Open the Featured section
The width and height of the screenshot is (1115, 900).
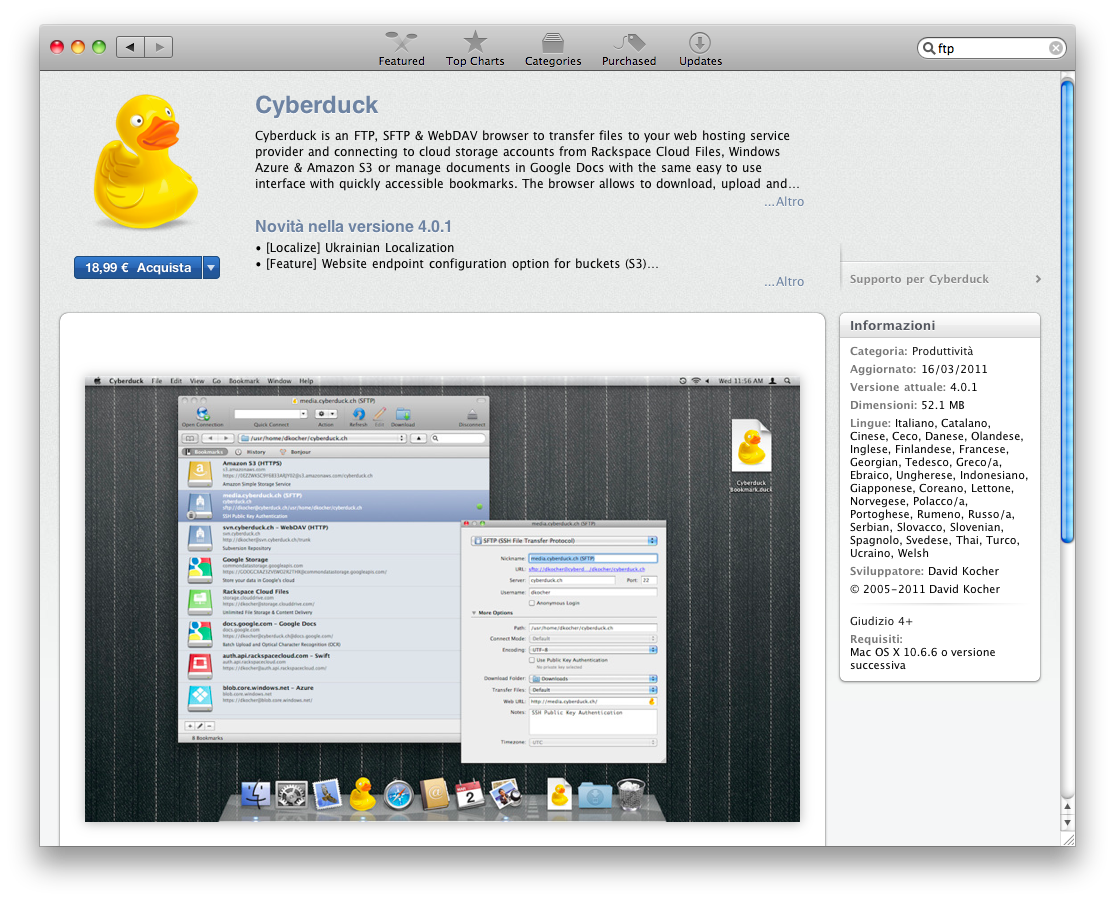[401, 49]
